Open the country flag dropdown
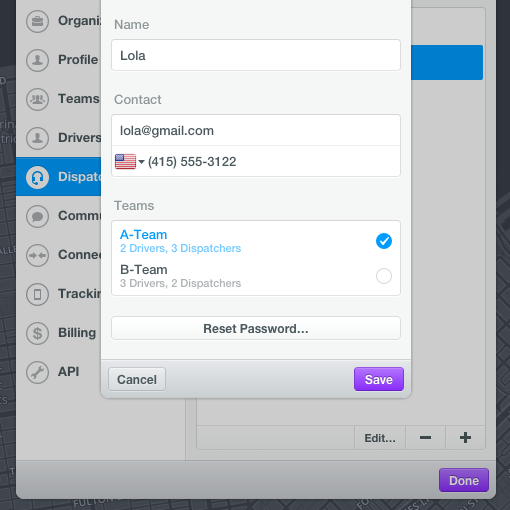The image size is (510, 510). 129,162
